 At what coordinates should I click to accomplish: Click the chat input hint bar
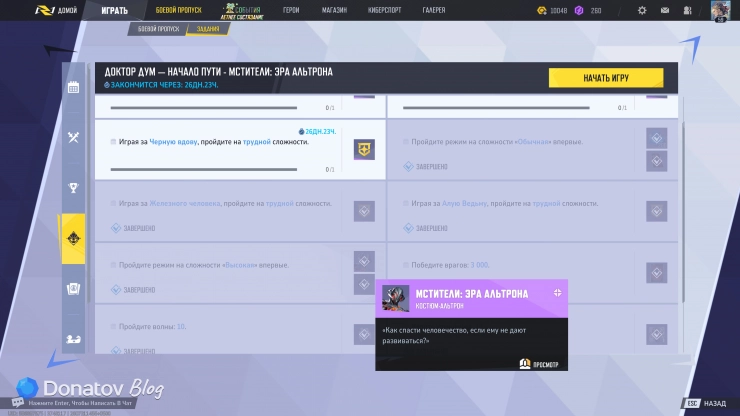click(80, 403)
